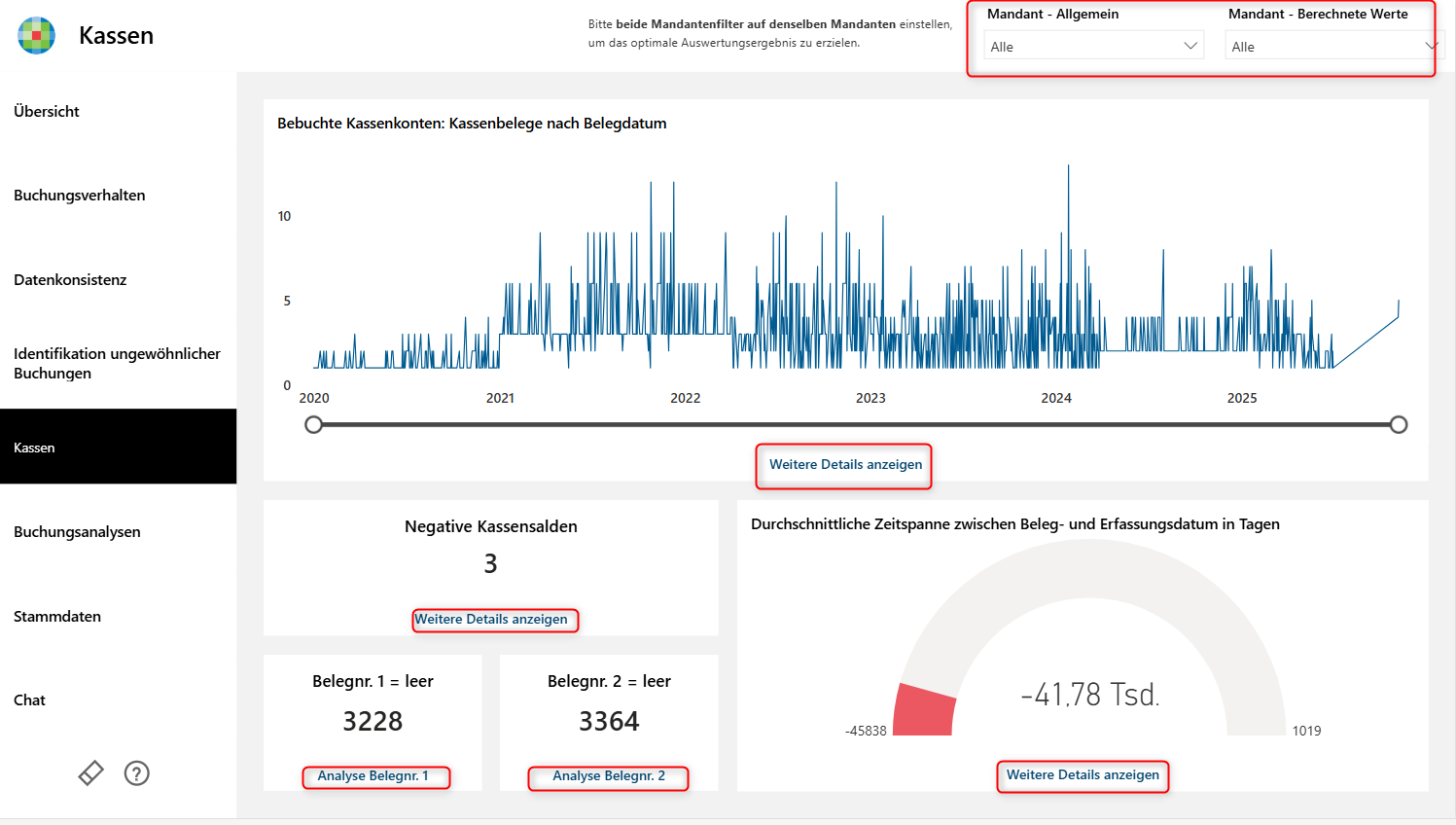Viewport: 1456px width, 825px height.
Task: Click the Belegnr. 2 = leer value 3364
Action: 609,722
